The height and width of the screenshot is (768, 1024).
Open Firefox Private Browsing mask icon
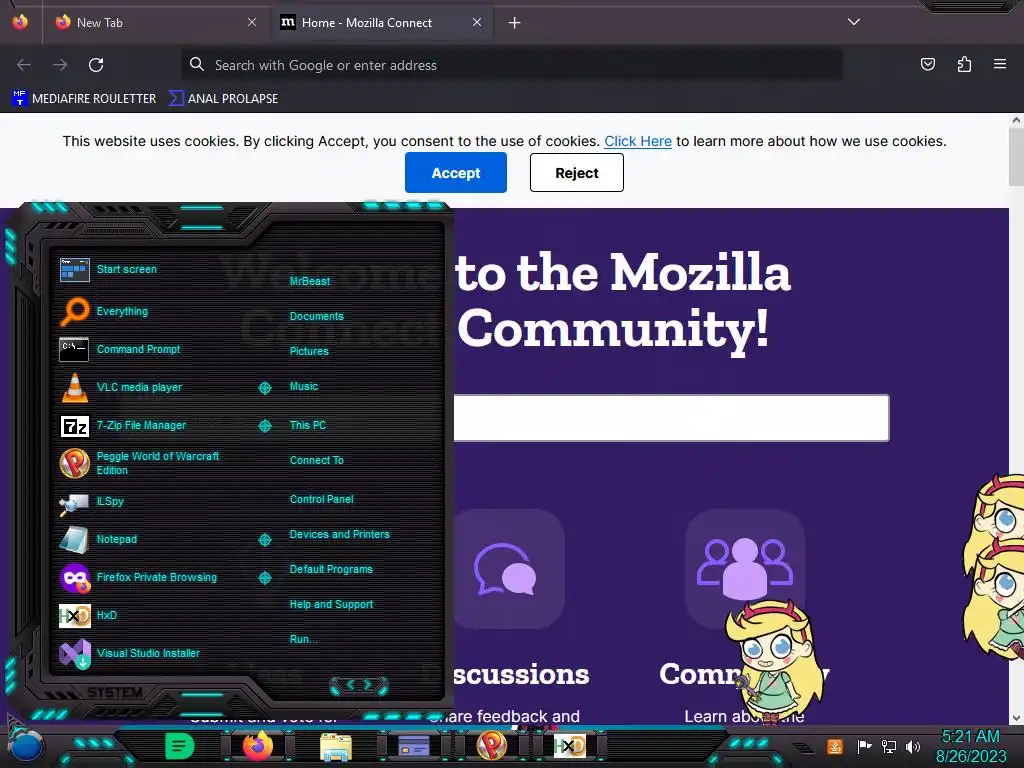click(x=74, y=578)
